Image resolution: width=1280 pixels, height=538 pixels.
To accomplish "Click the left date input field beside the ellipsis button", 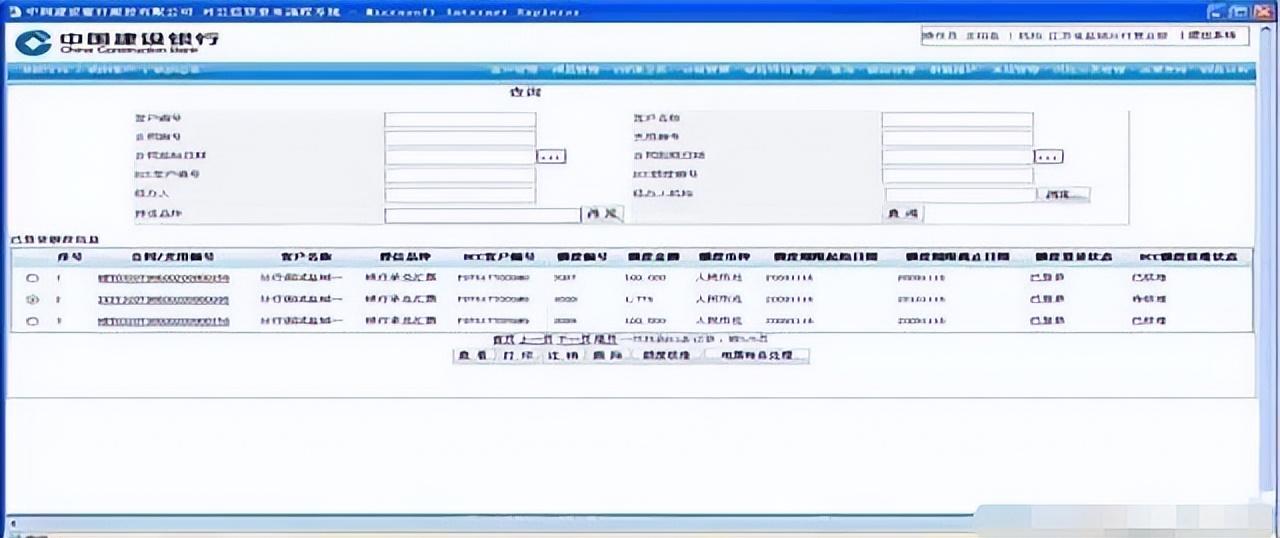I will pyautogui.click(x=460, y=157).
